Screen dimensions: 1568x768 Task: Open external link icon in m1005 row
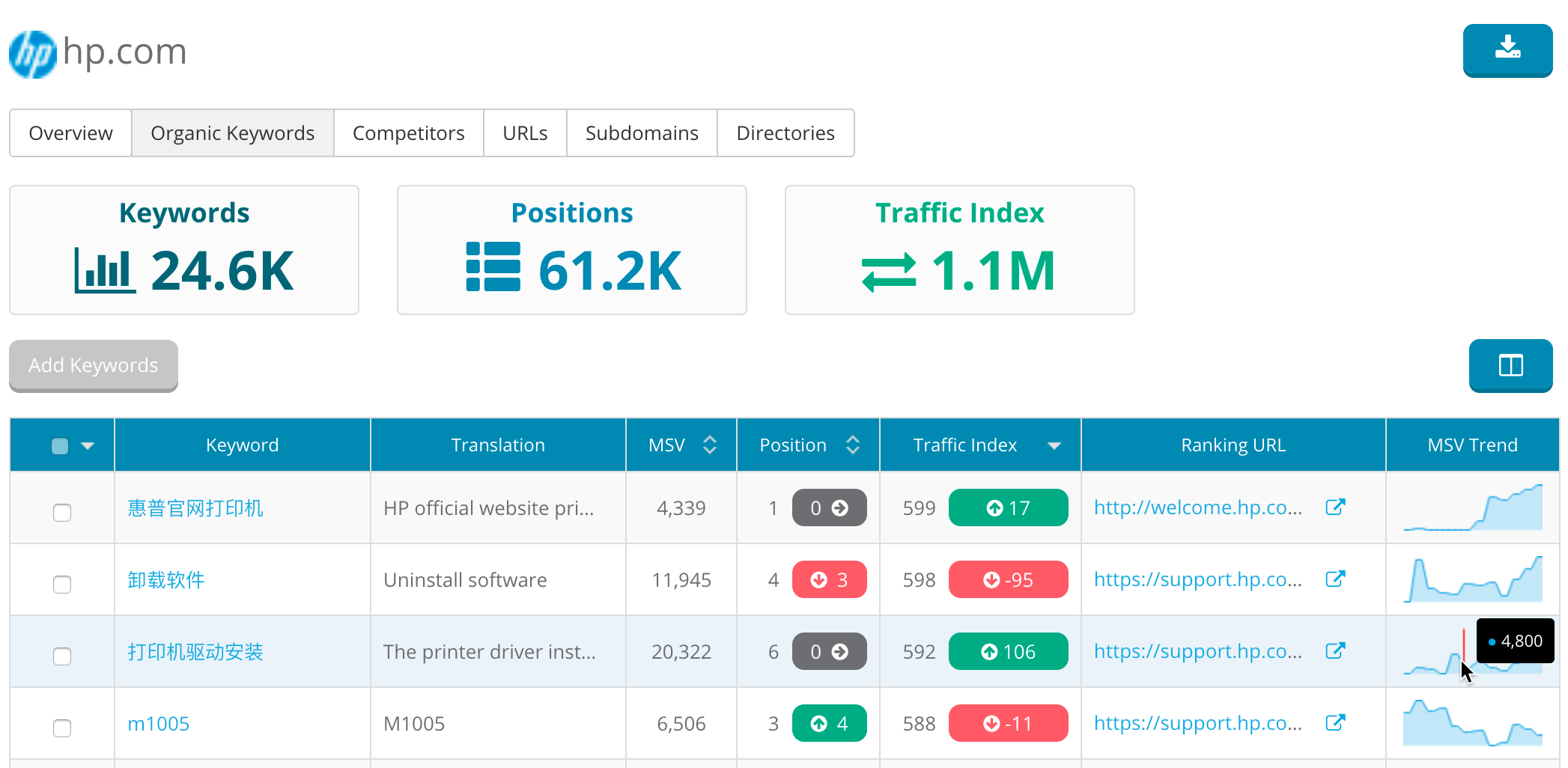tap(1335, 723)
